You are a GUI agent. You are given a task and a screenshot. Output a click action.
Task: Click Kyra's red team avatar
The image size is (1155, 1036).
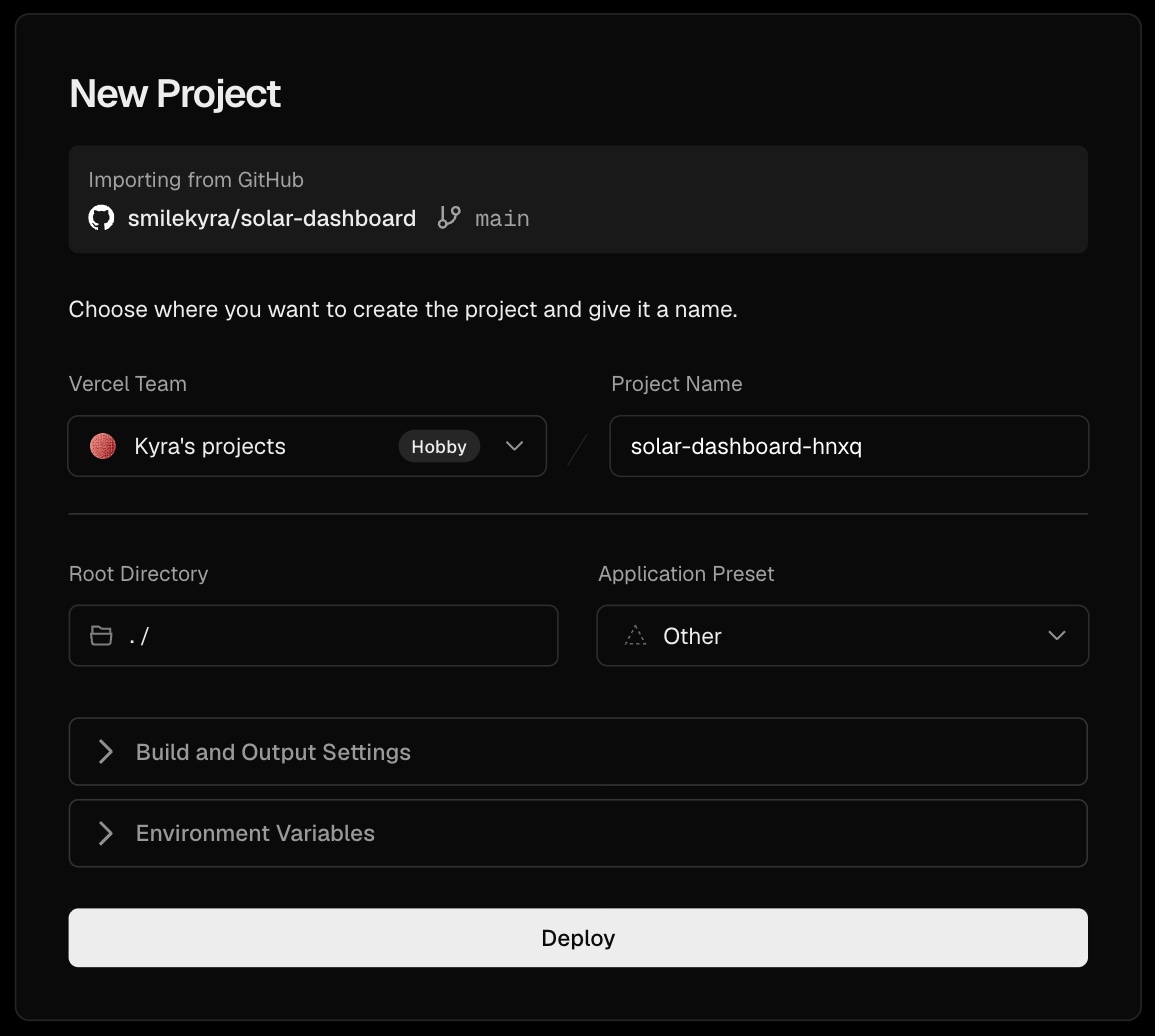[x=103, y=446]
